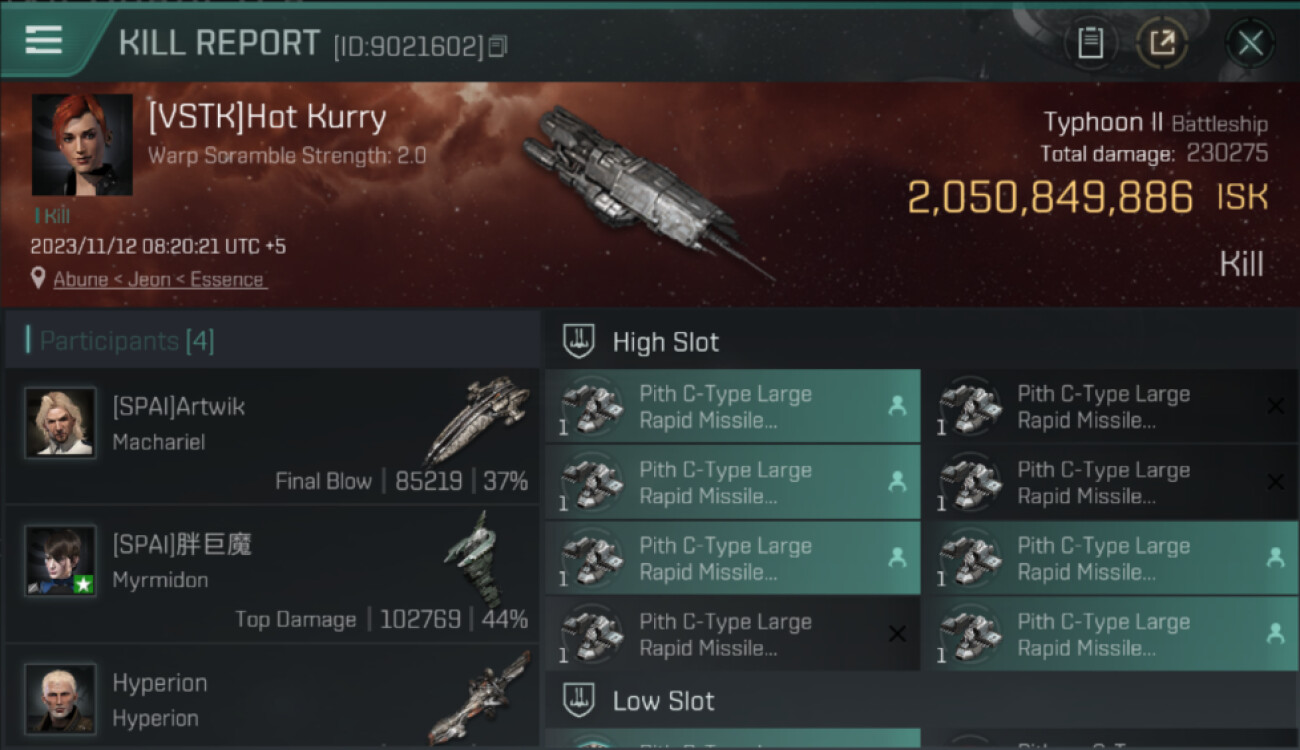Viewport: 1300px width, 750px height.
Task: Click the High Slot section icon
Action: [x=579, y=341]
